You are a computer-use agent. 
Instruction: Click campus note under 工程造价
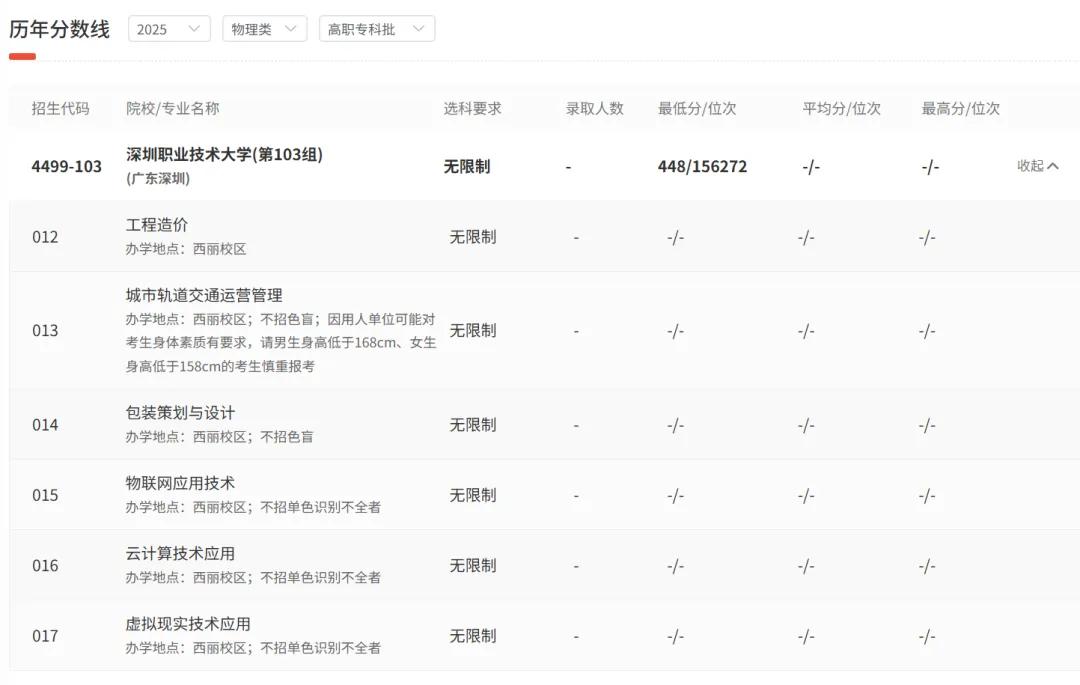(186, 249)
